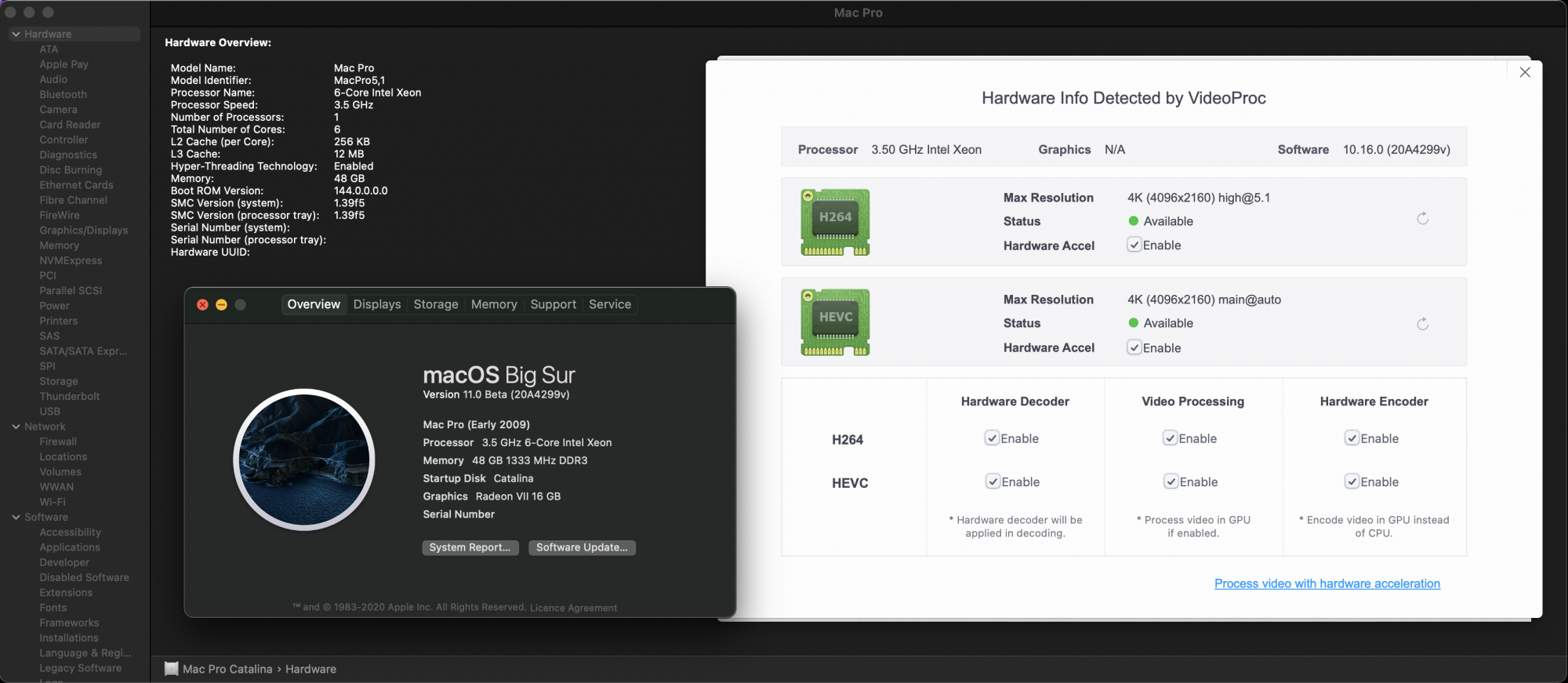Screen dimensions: 1568x683
Task: Select Firewall under Network
Action: pyautogui.click(x=58, y=441)
